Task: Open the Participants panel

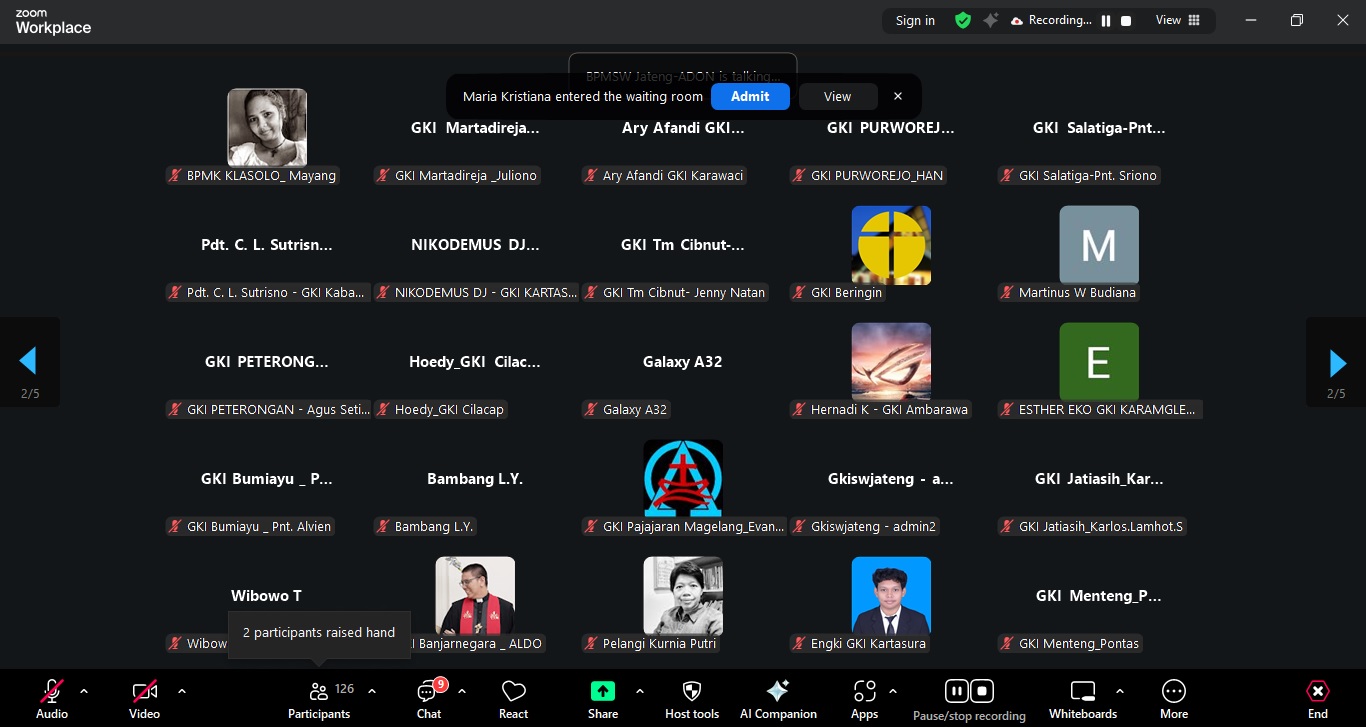Action: click(x=319, y=699)
